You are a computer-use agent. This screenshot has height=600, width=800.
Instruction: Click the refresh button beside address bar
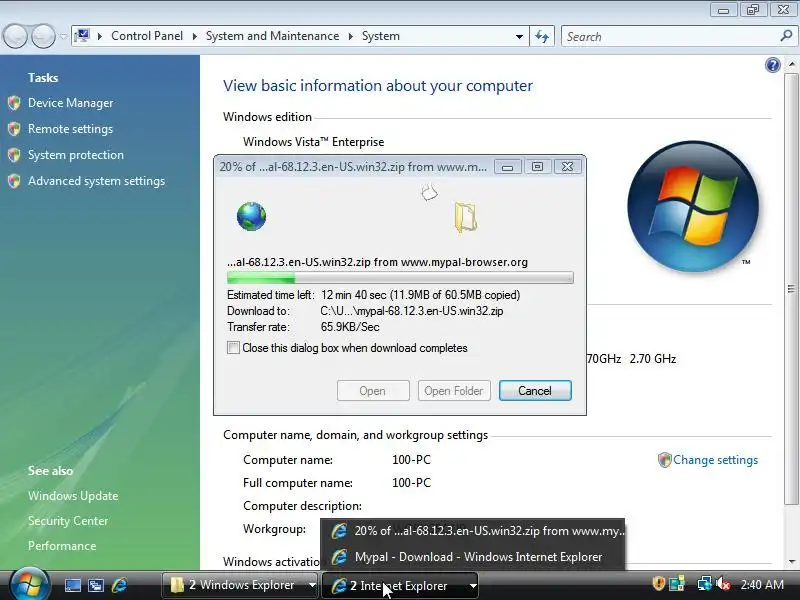tap(542, 37)
